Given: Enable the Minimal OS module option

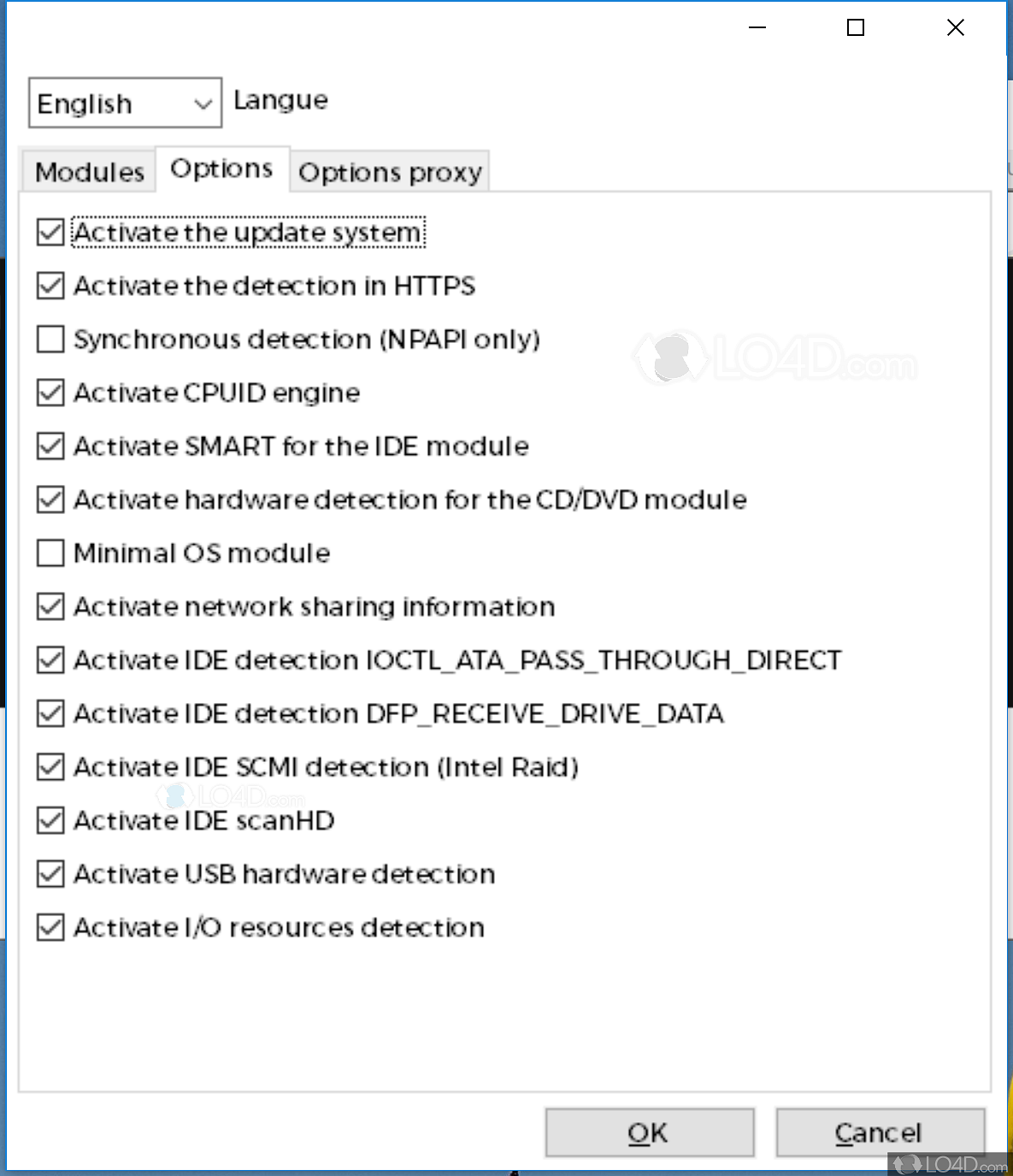Looking at the screenshot, I should click(50, 553).
